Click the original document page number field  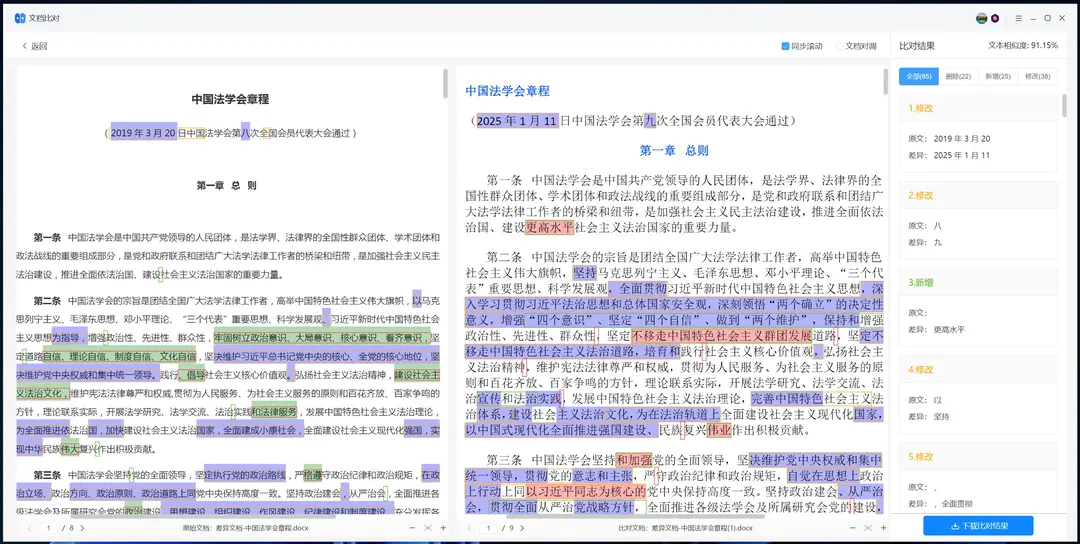50,528
